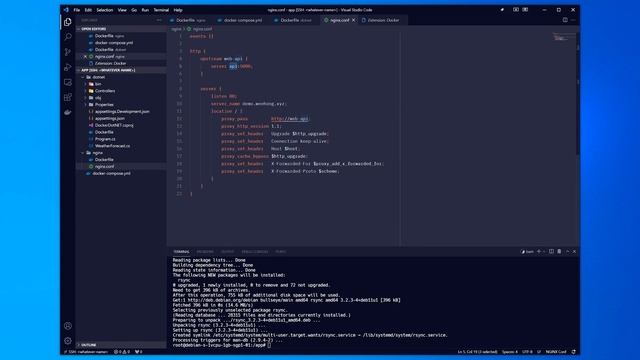Viewport: 640px width, 360px height.
Task: Open the new terminal dropdown arrow
Action: pyautogui.click(x=544, y=251)
